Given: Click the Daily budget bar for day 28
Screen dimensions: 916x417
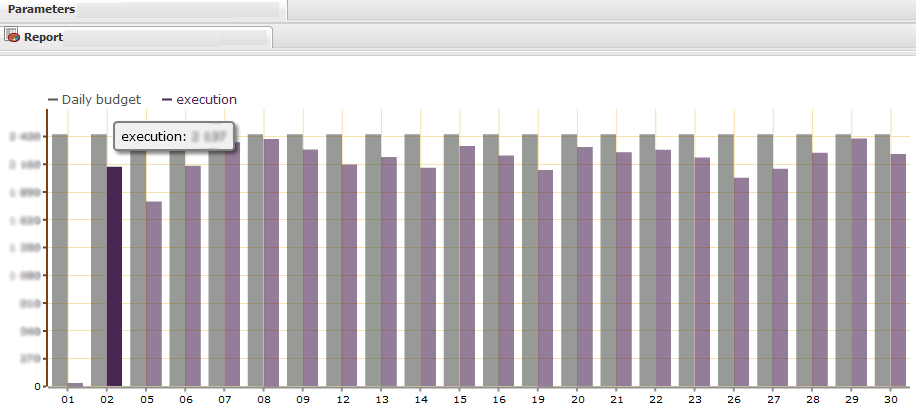Looking at the screenshot, I should tap(804, 260).
